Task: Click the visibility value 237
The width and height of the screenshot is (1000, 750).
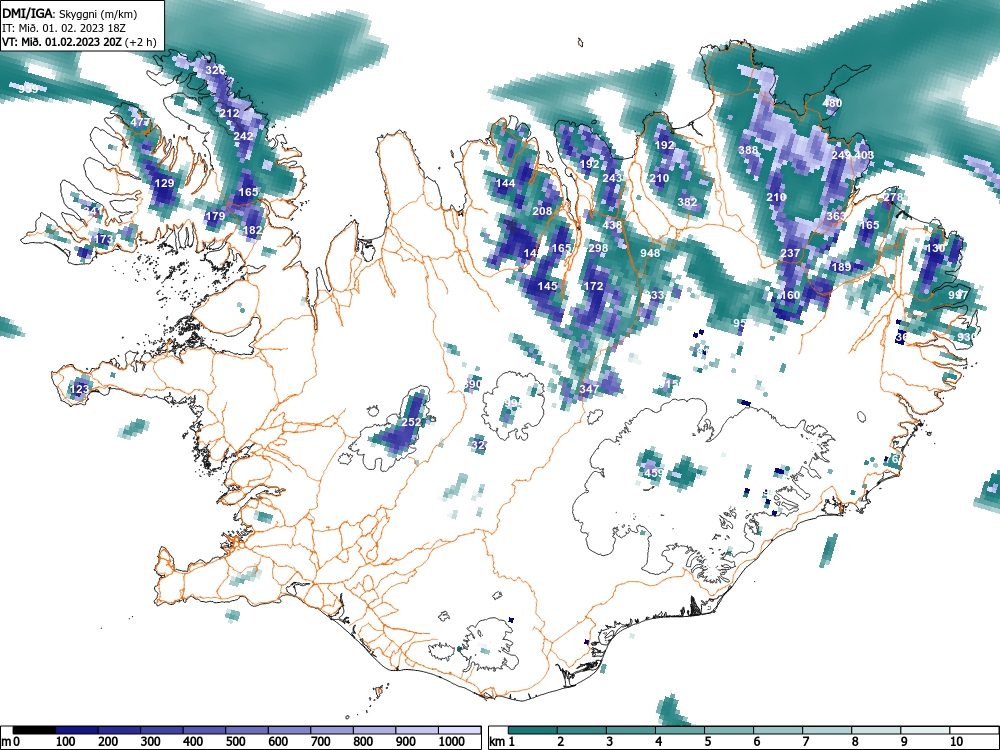Action: [790, 253]
